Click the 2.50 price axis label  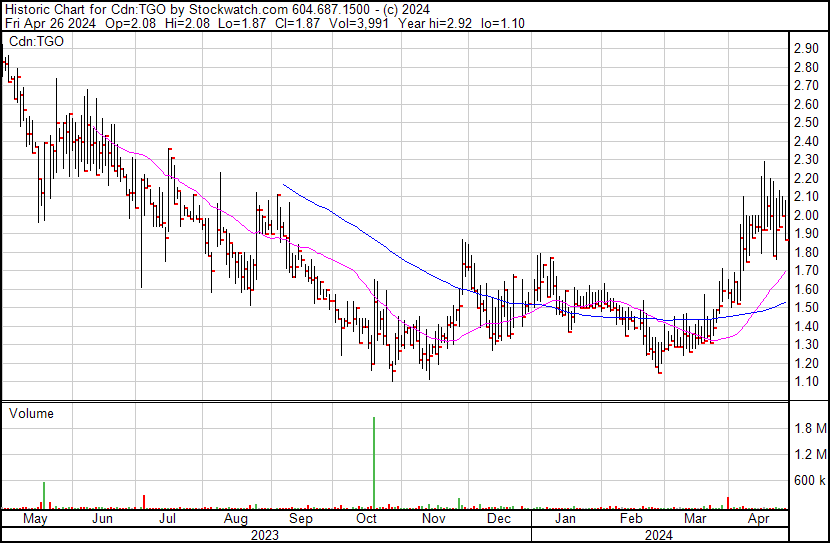coord(807,122)
